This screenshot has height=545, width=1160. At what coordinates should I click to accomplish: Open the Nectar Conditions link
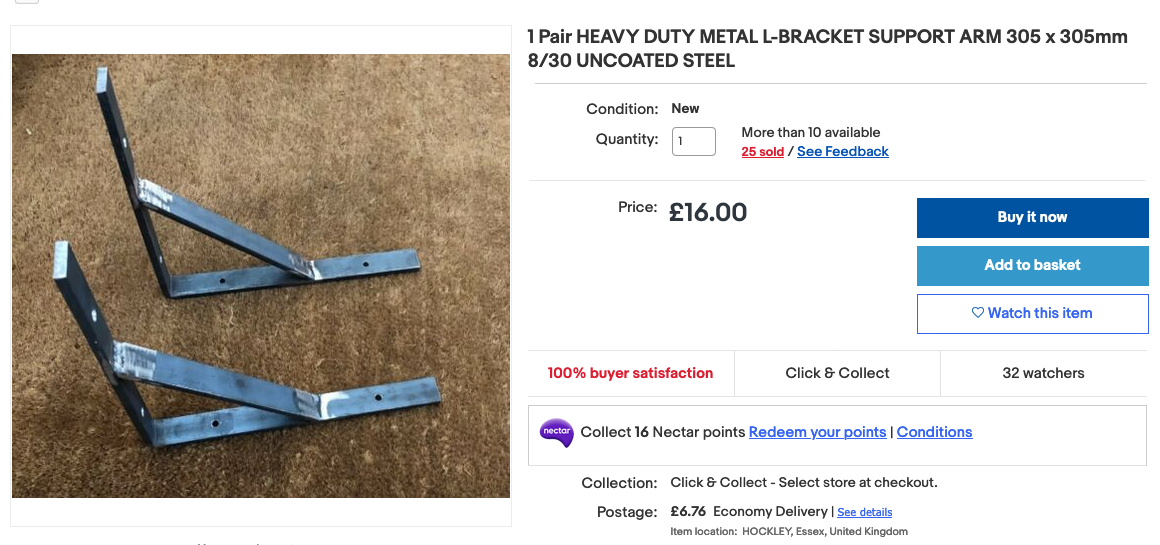coord(934,432)
